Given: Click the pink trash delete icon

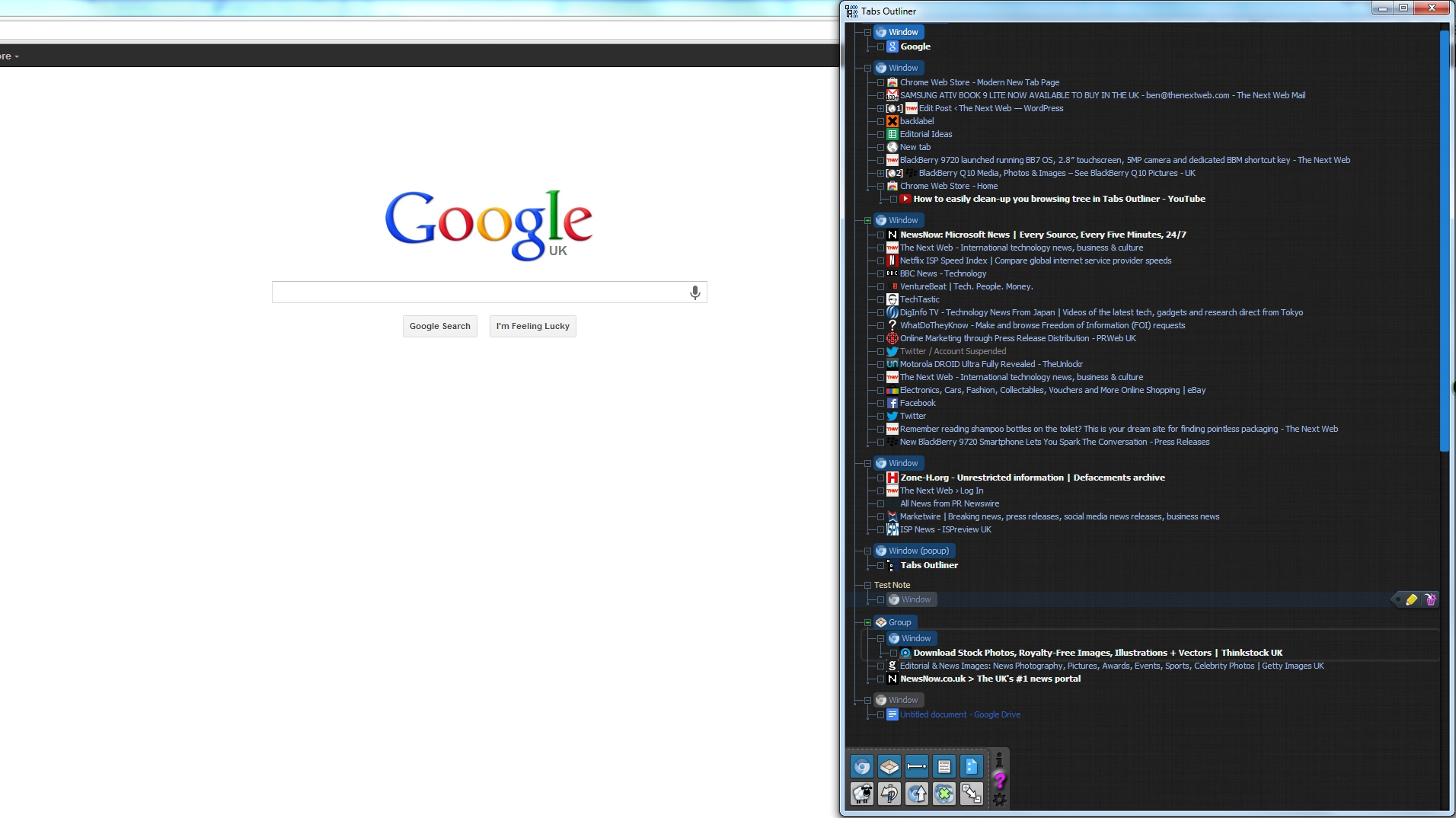Looking at the screenshot, I should tap(1431, 600).
